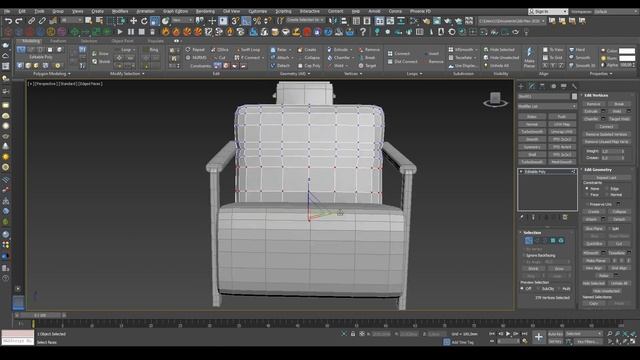This screenshot has height=360, width=640.
Task: Select Element sub-object level in Selection rollout
Action: 561,241
